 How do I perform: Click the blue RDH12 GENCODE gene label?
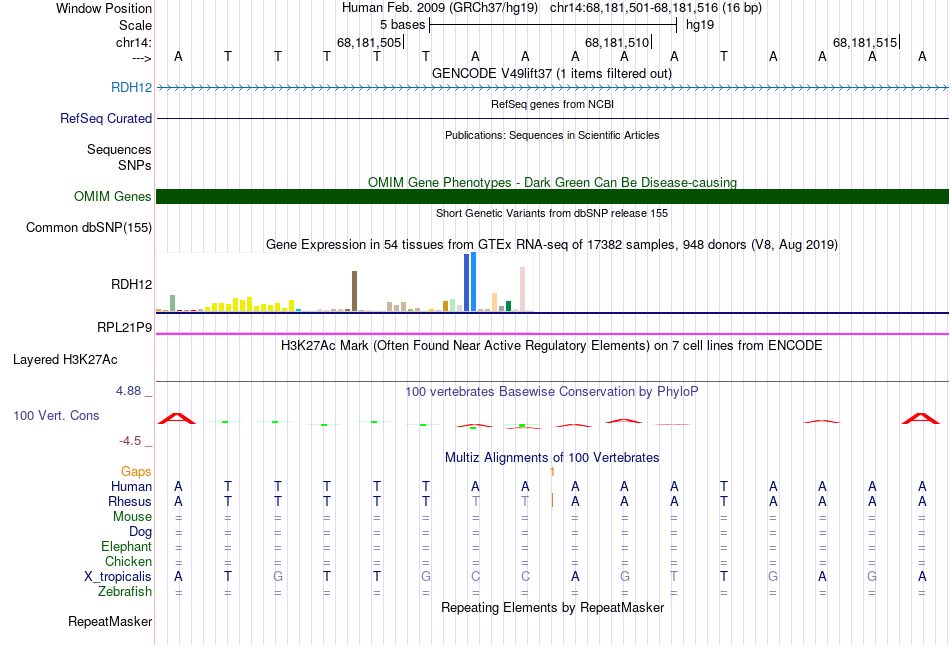click(131, 88)
